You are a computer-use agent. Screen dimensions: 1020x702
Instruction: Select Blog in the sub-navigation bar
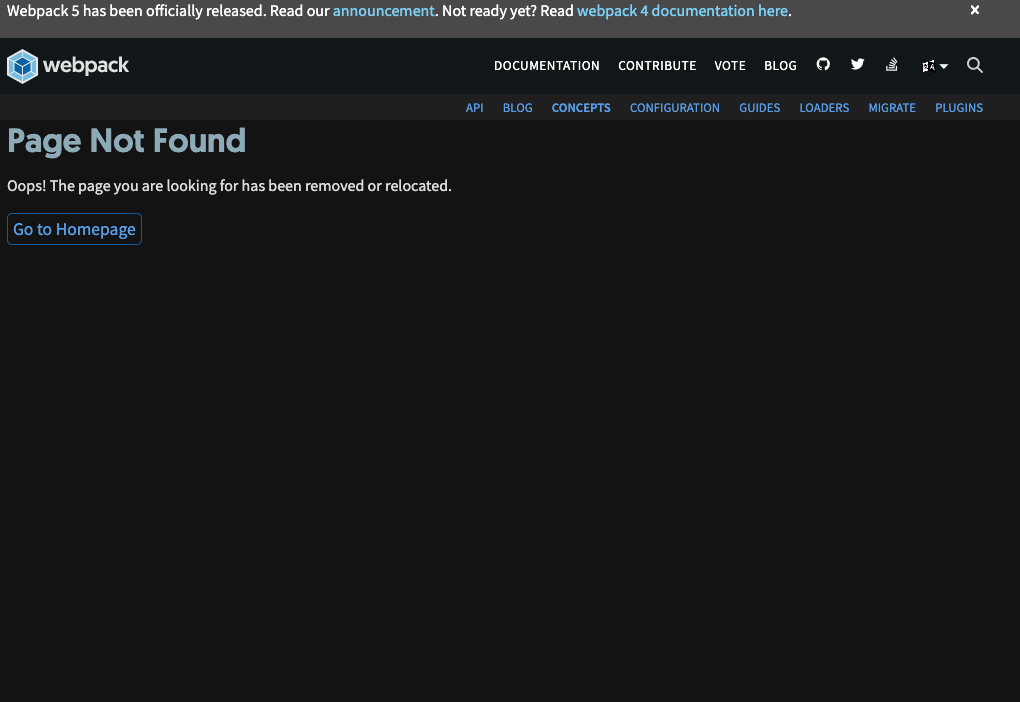(517, 108)
